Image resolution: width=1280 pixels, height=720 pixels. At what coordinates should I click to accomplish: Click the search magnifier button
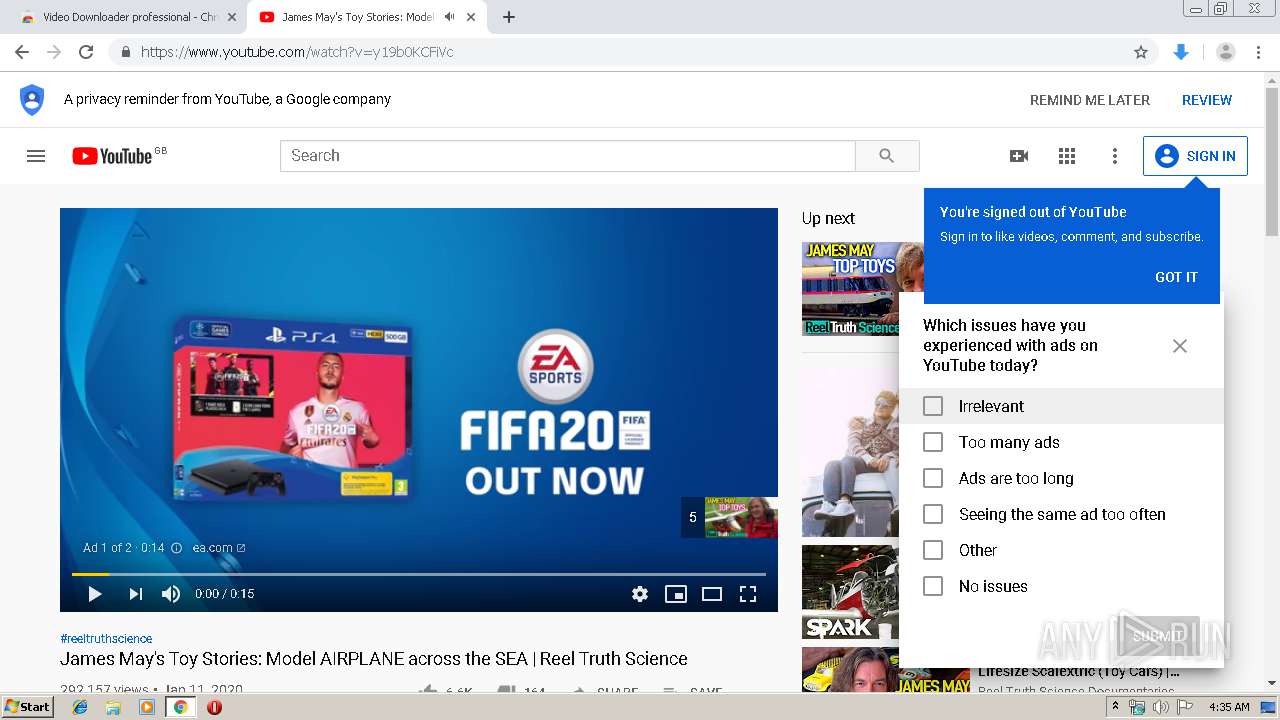point(887,156)
